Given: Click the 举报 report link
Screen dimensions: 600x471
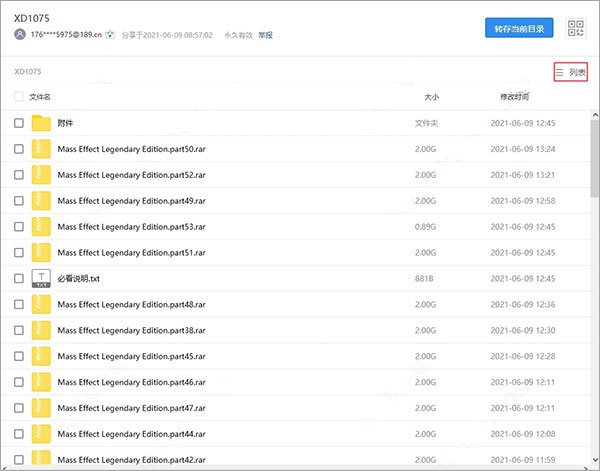Looking at the screenshot, I should [264, 35].
